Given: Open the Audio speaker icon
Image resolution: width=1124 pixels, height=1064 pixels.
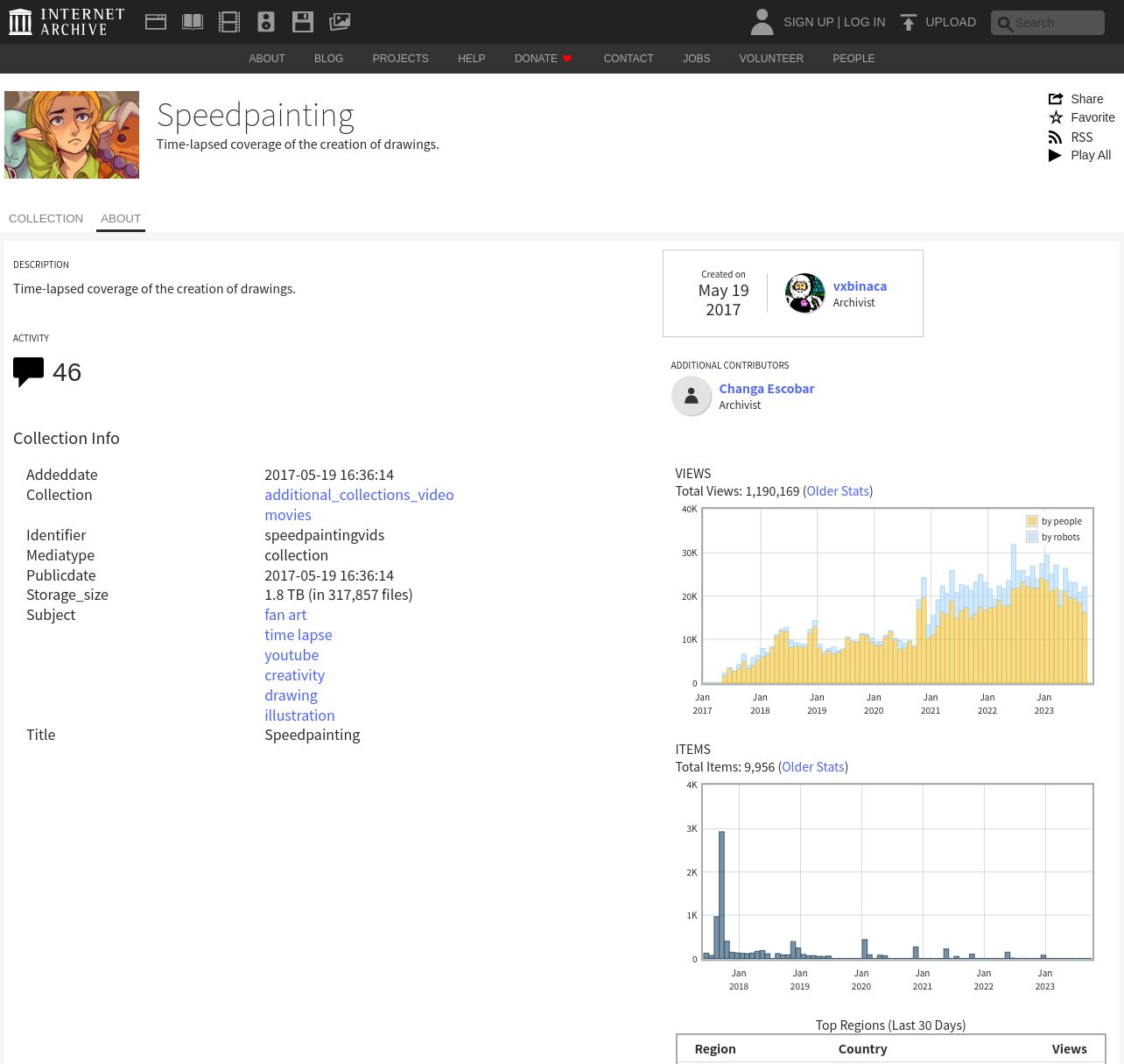Looking at the screenshot, I should coord(266,22).
